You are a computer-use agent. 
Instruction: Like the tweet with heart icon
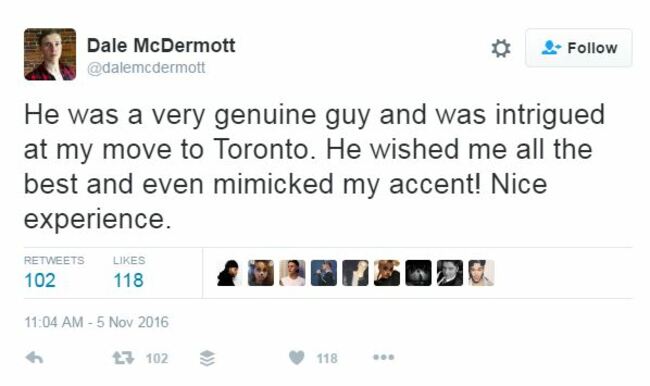(x=296, y=357)
